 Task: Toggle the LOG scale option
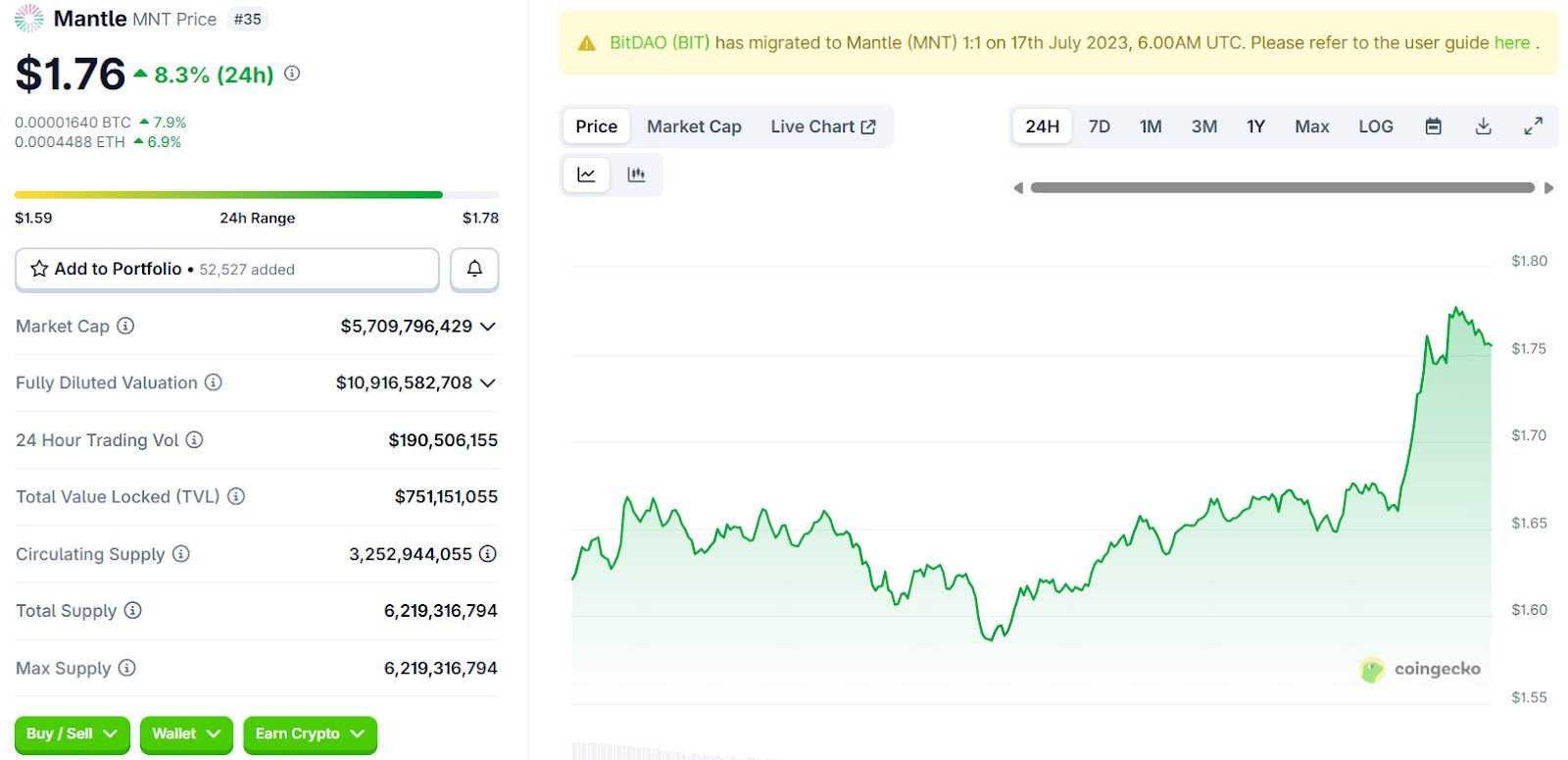coord(1375,127)
